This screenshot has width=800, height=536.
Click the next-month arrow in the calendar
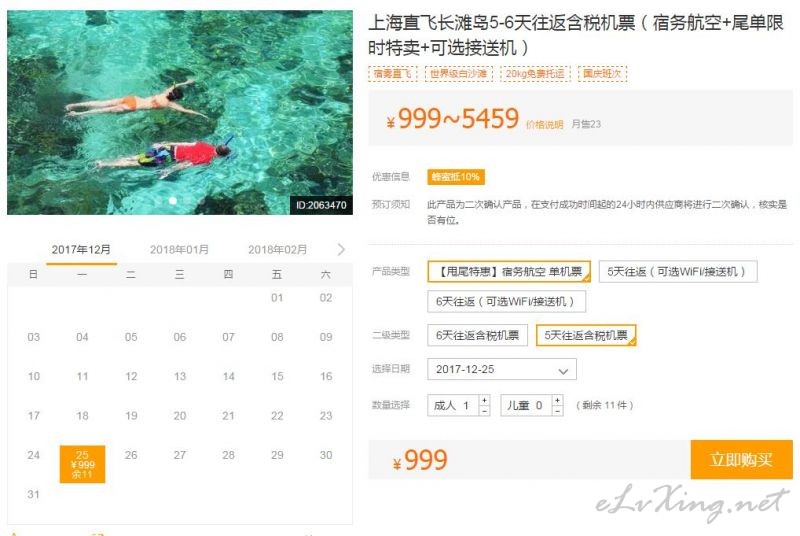(x=341, y=249)
